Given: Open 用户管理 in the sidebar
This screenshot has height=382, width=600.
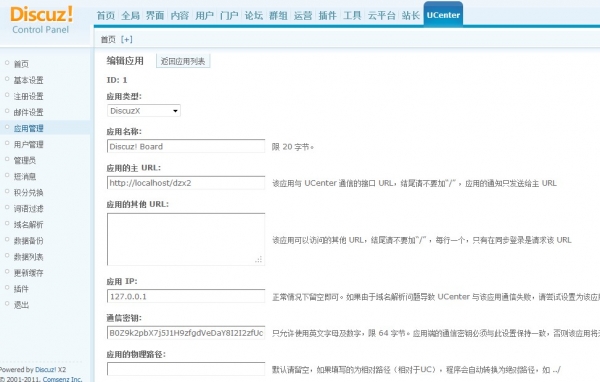Looking at the screenshot, I should pos(28,144).
